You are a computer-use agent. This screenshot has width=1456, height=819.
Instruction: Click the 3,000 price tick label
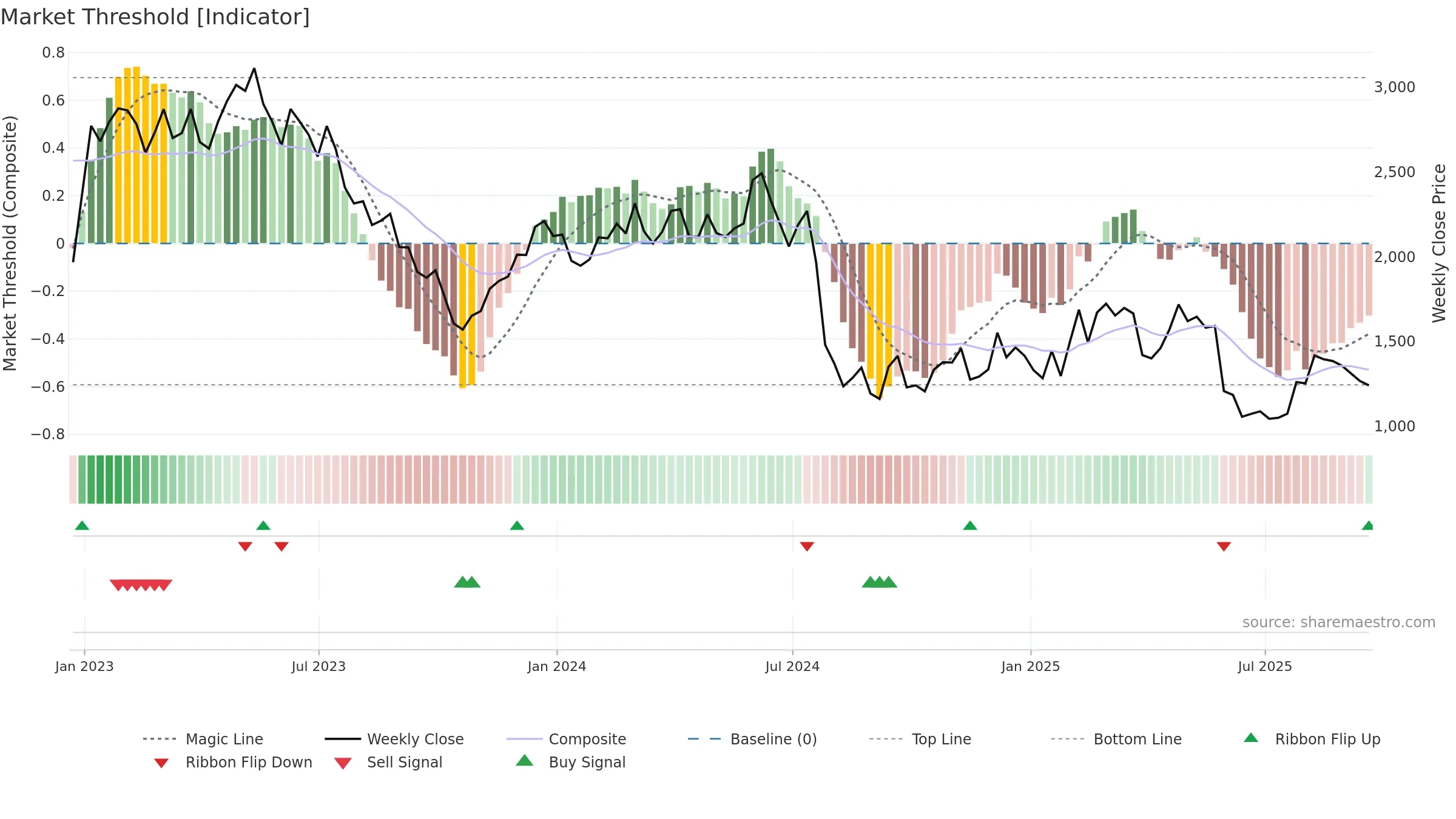click(1395, 87)
